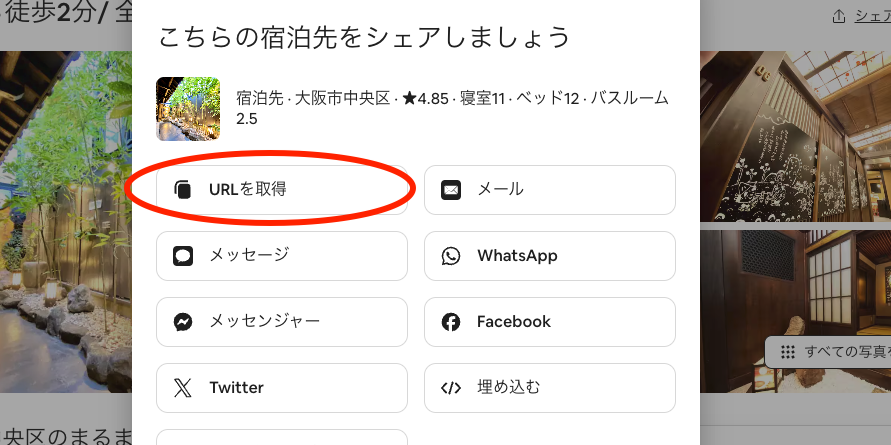
Task: Click the speech bubble icon for メッセージ
Action: click(x=182, y=256)
